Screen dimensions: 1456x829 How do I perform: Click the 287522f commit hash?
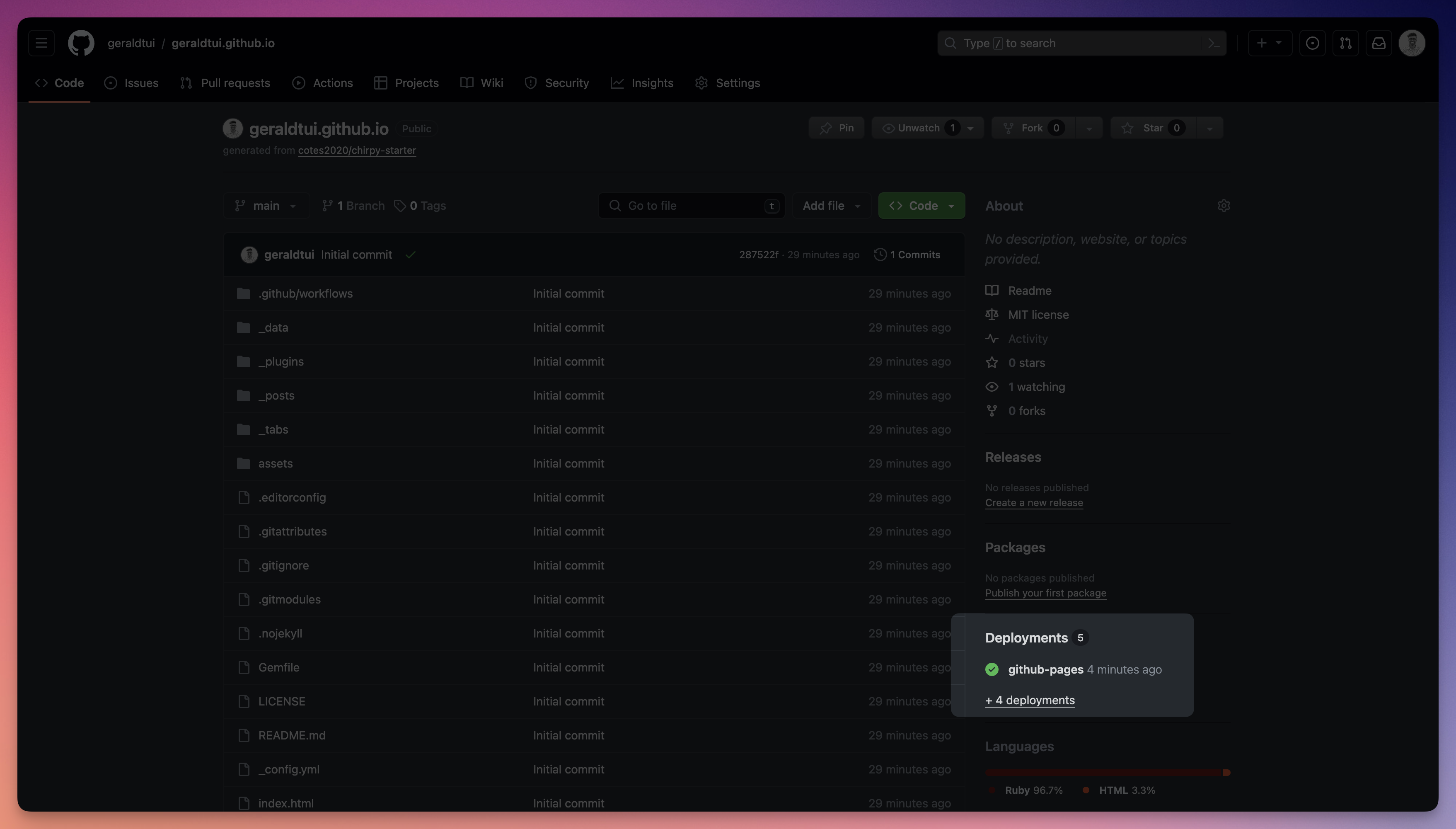[x=758, y=255]
